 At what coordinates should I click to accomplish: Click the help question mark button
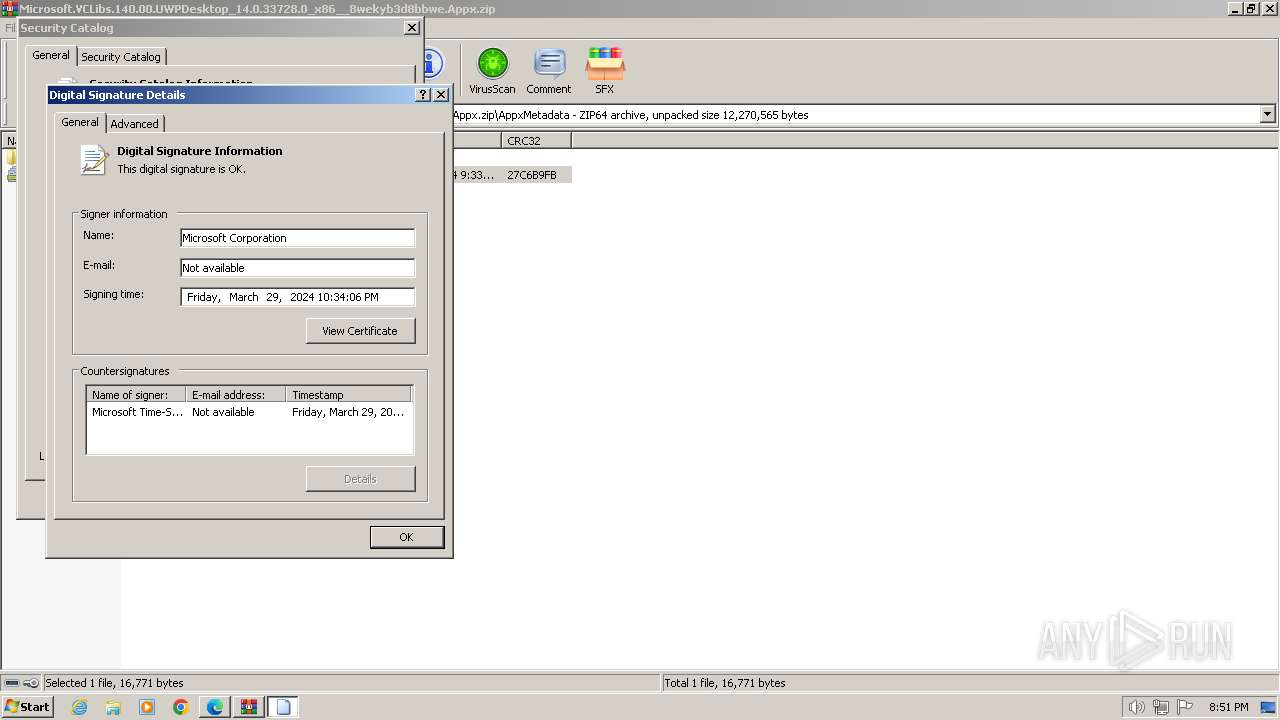click(423, 95)
